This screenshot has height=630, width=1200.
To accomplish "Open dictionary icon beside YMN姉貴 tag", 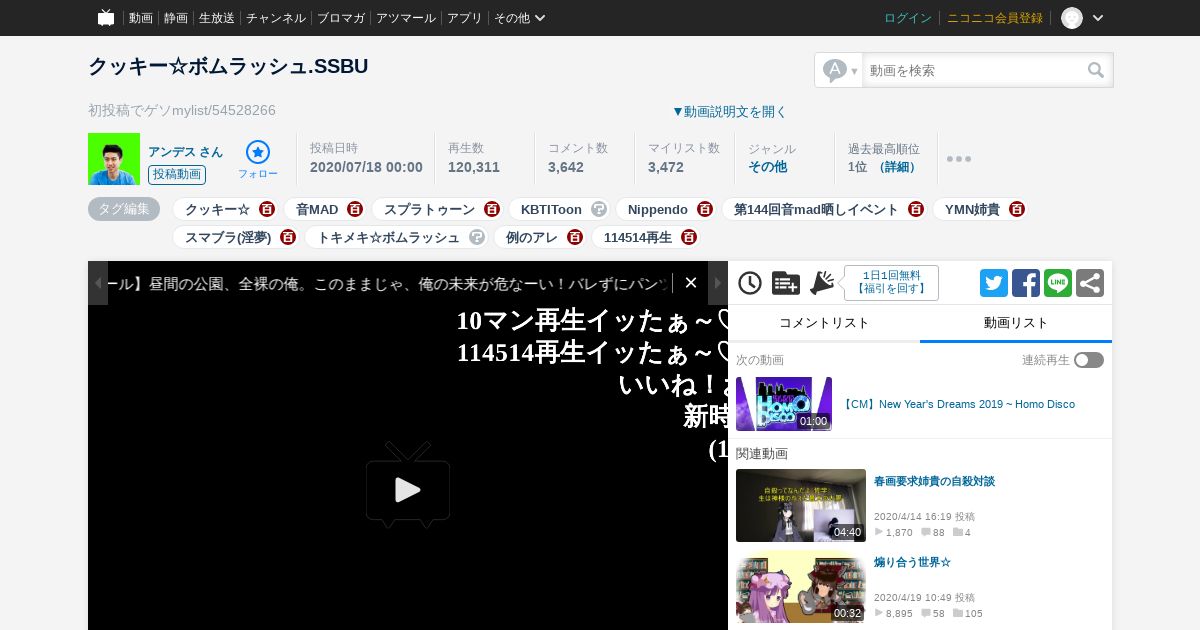I will pos(1017,209).
